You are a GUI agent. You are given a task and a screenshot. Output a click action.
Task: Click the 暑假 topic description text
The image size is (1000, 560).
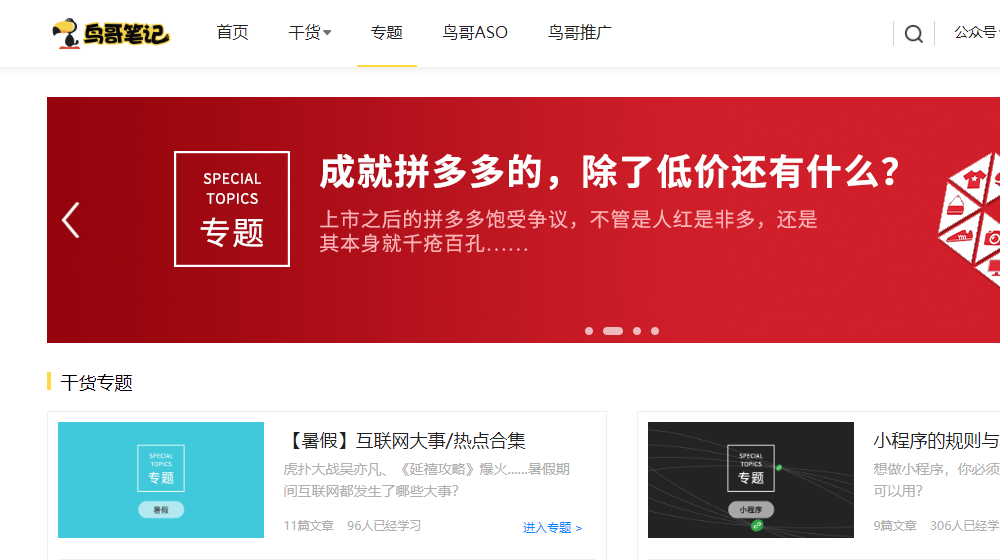[427, 480]
